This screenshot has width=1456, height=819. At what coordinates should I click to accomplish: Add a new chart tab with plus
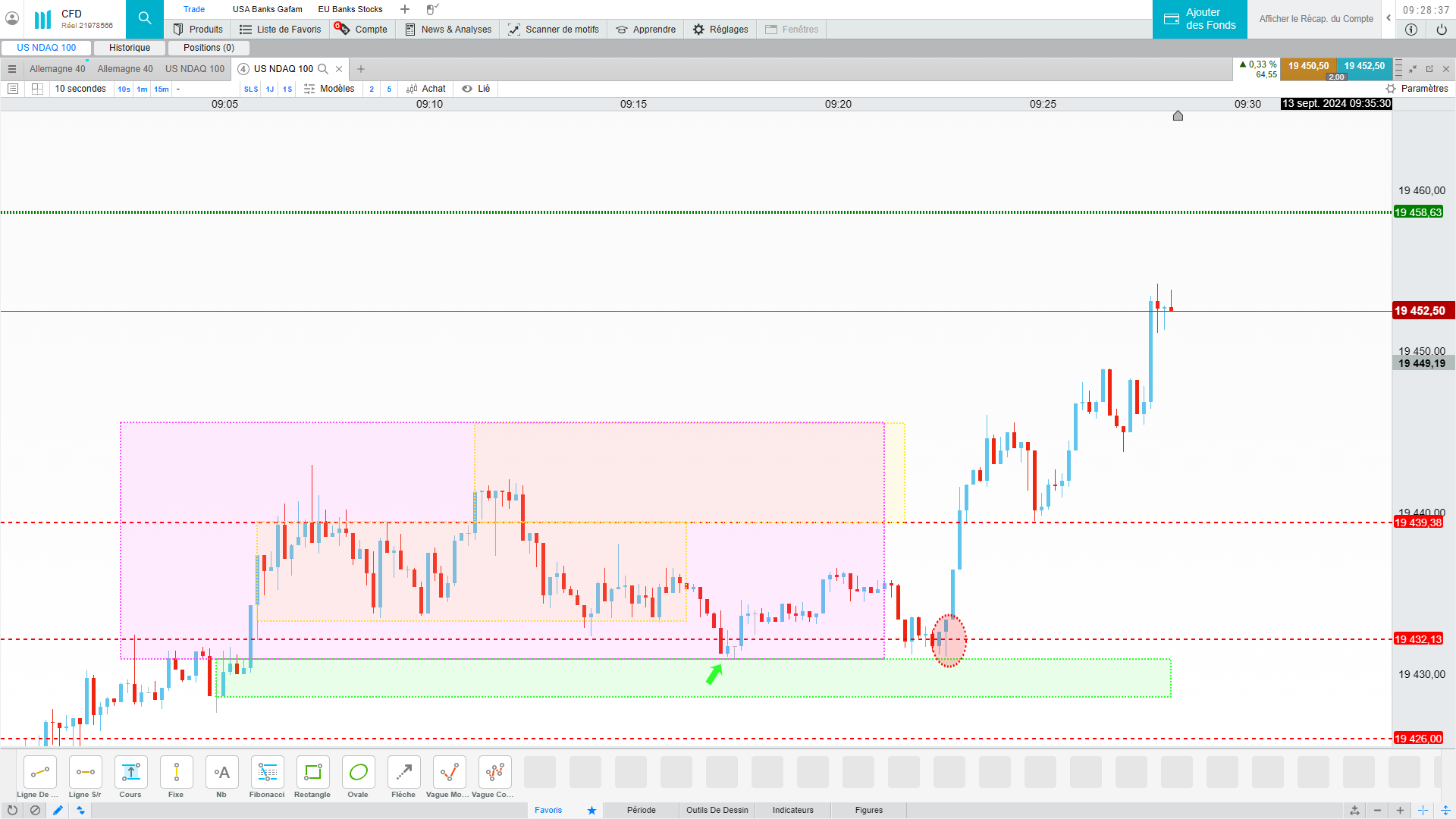tap(361, 69)
